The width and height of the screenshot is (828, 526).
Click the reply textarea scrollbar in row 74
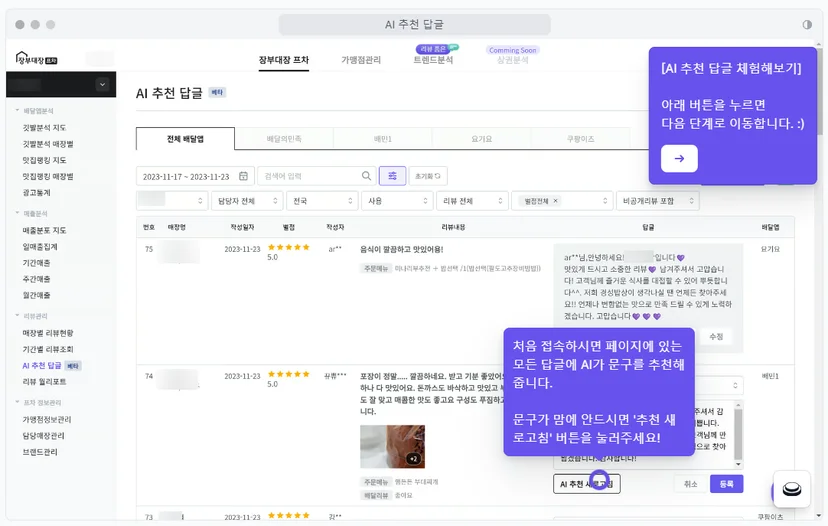[738, 434]
